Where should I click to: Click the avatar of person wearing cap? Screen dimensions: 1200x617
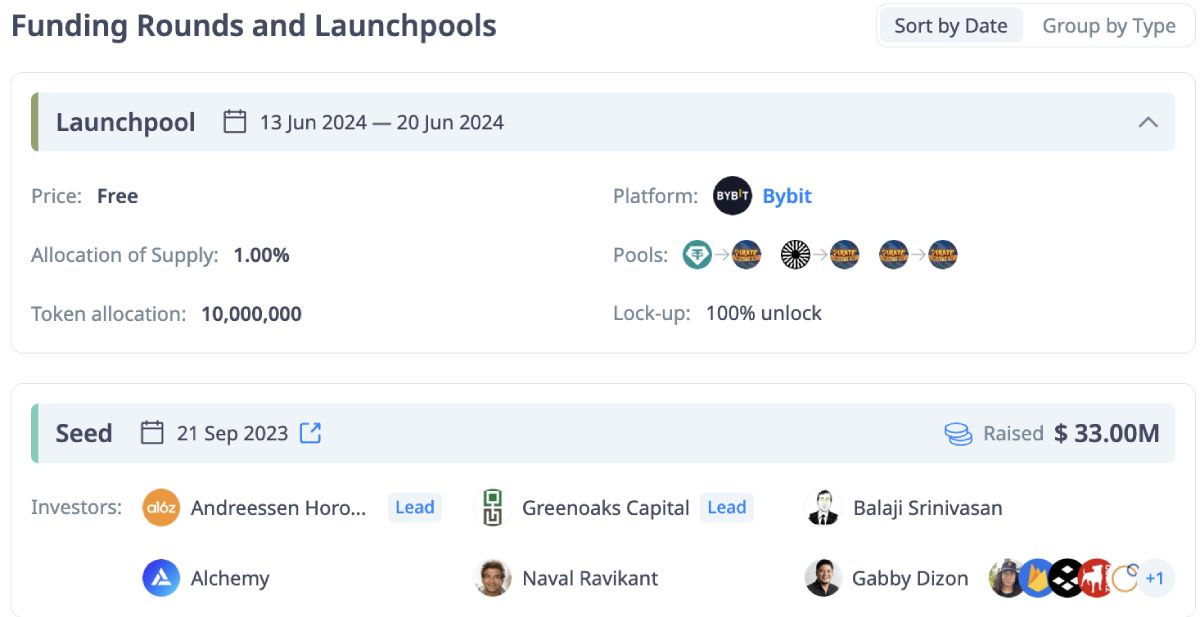point(1006,578)
